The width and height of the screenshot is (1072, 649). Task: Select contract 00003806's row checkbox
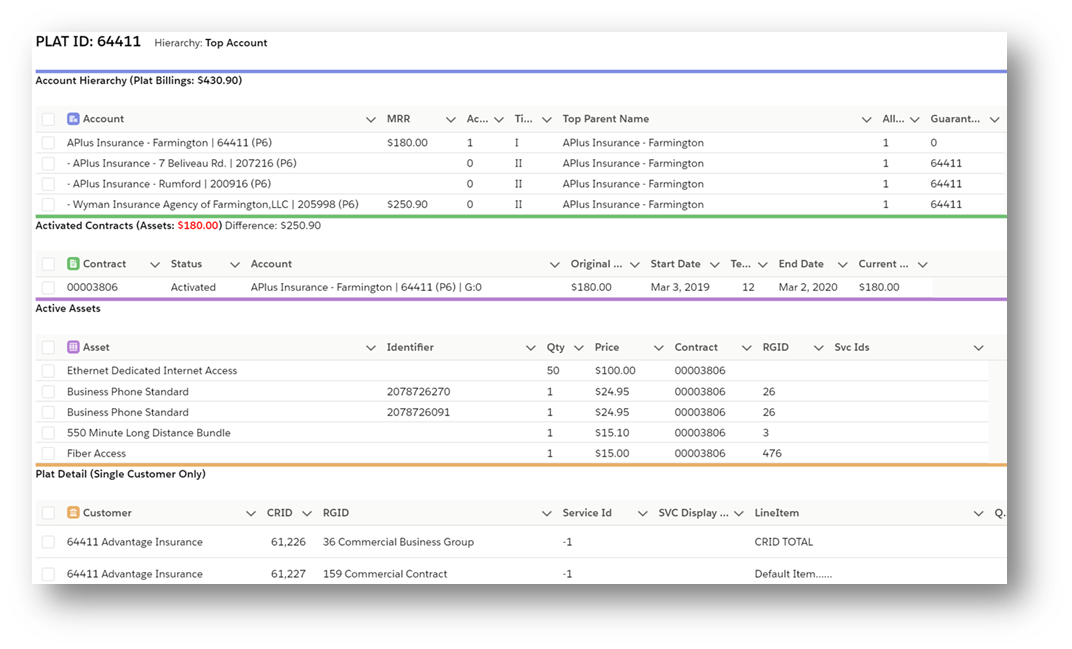[47, 287]
